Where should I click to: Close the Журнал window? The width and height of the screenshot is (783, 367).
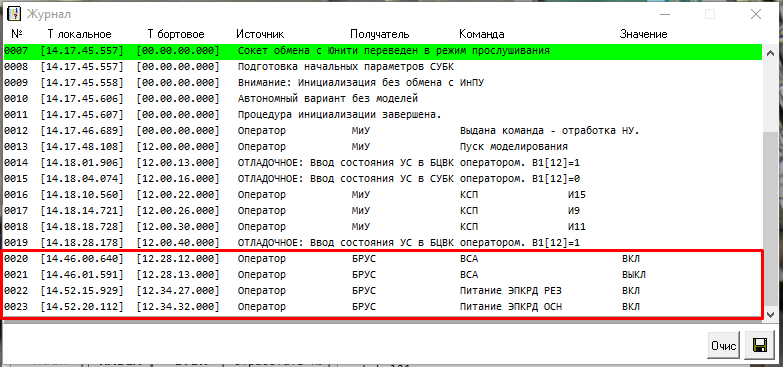[x=756, y=14]
